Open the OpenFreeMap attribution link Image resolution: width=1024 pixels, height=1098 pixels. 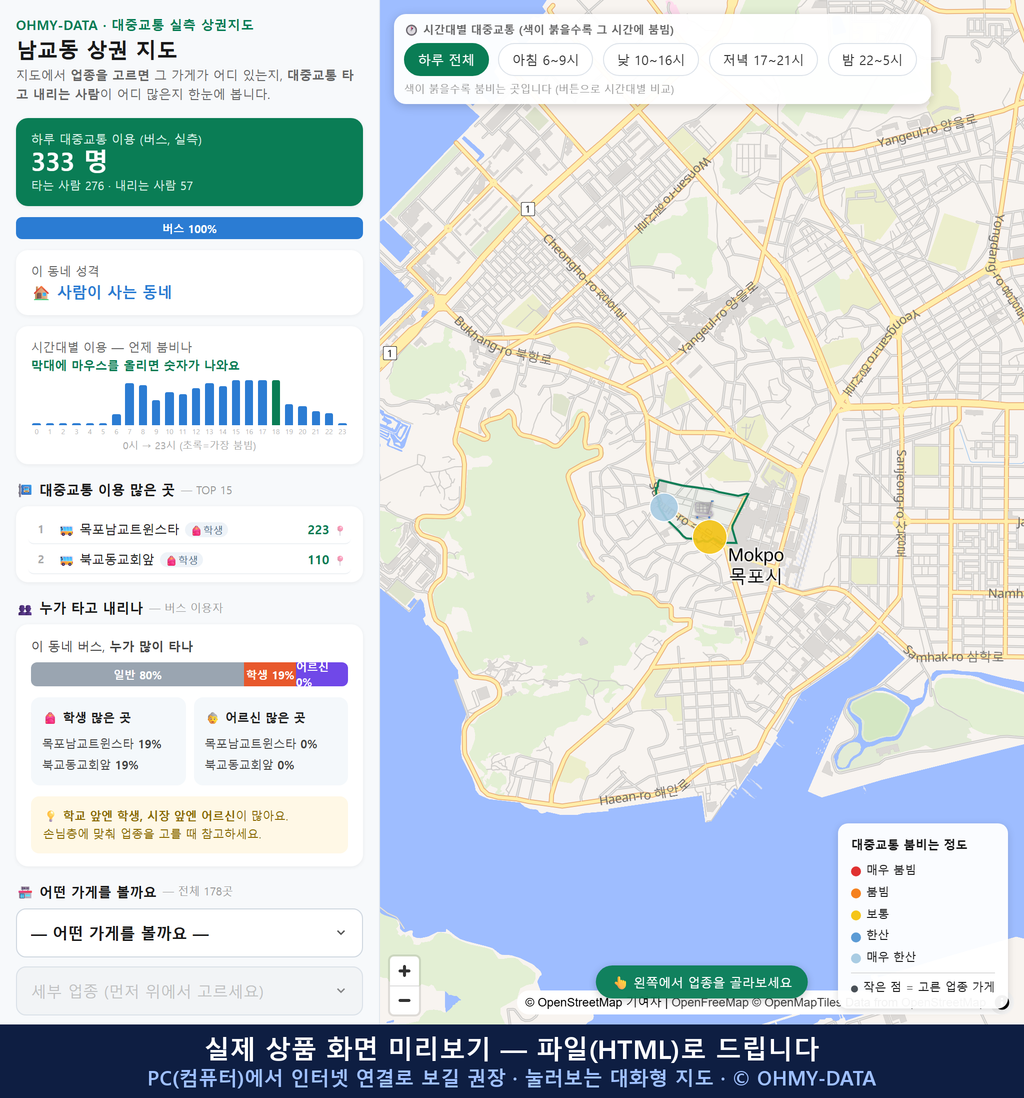point(710,1003)
